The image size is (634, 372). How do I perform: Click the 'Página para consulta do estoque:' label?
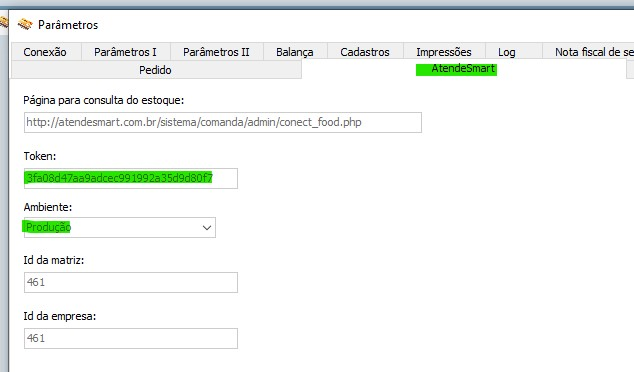(104, 100)
